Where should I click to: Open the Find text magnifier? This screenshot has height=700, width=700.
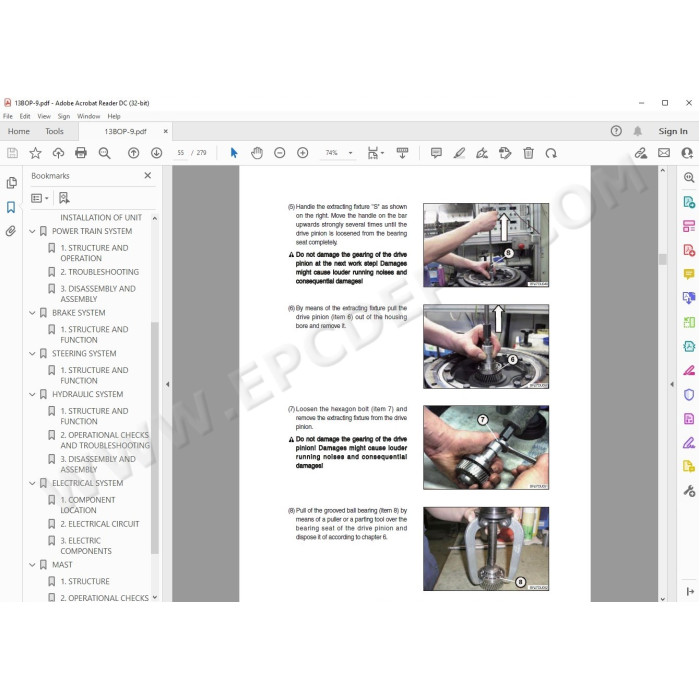click(x=104, y=153)
